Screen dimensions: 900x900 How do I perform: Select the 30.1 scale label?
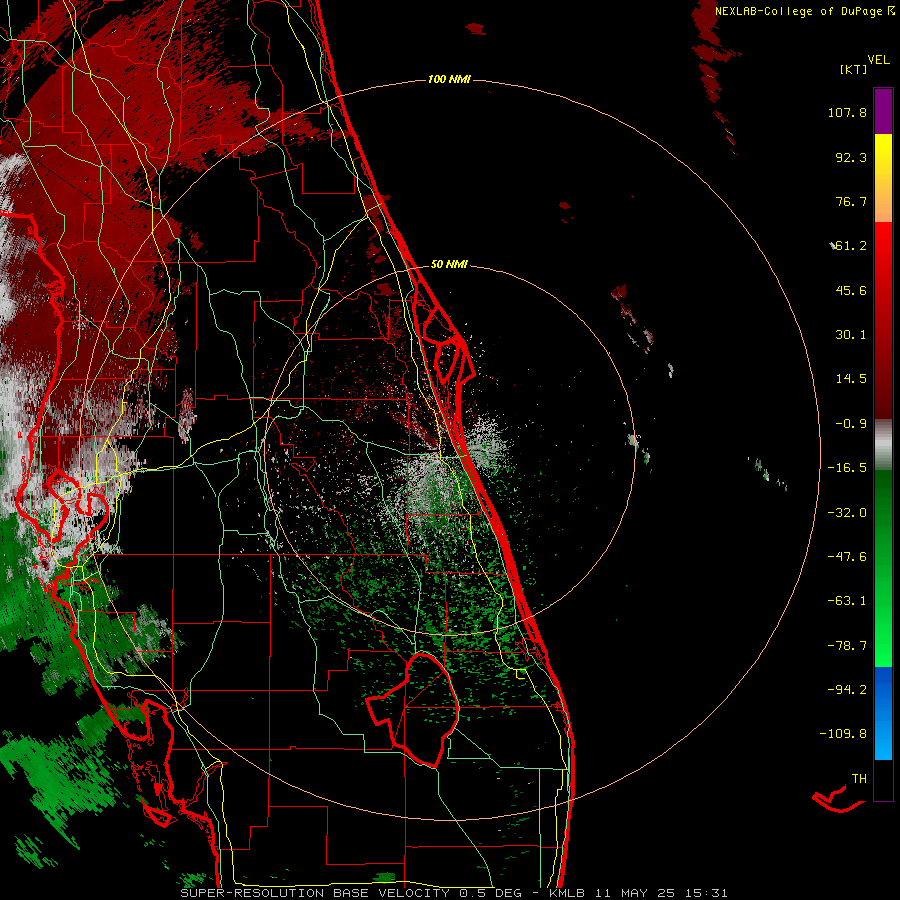pyautogui.click(x=851, y=335)
